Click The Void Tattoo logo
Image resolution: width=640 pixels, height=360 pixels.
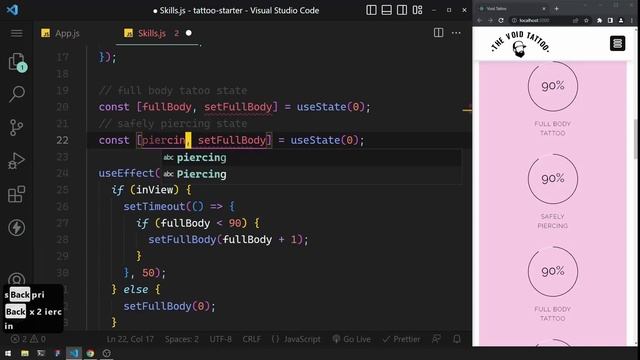520,44
